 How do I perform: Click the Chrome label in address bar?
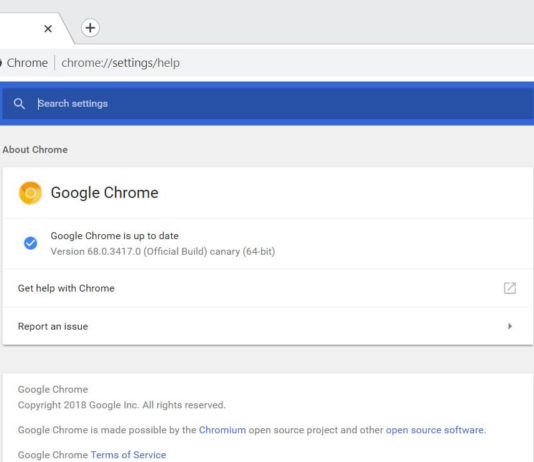click(27, 63)
